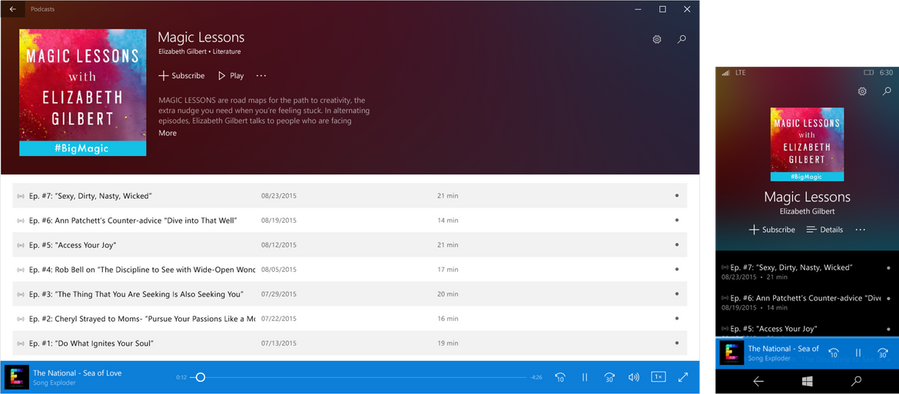Subscribe to Magic Lessons in desktop window
Image resolution: width=899 pixels, height=394 pixels.
tap(182, 76)
